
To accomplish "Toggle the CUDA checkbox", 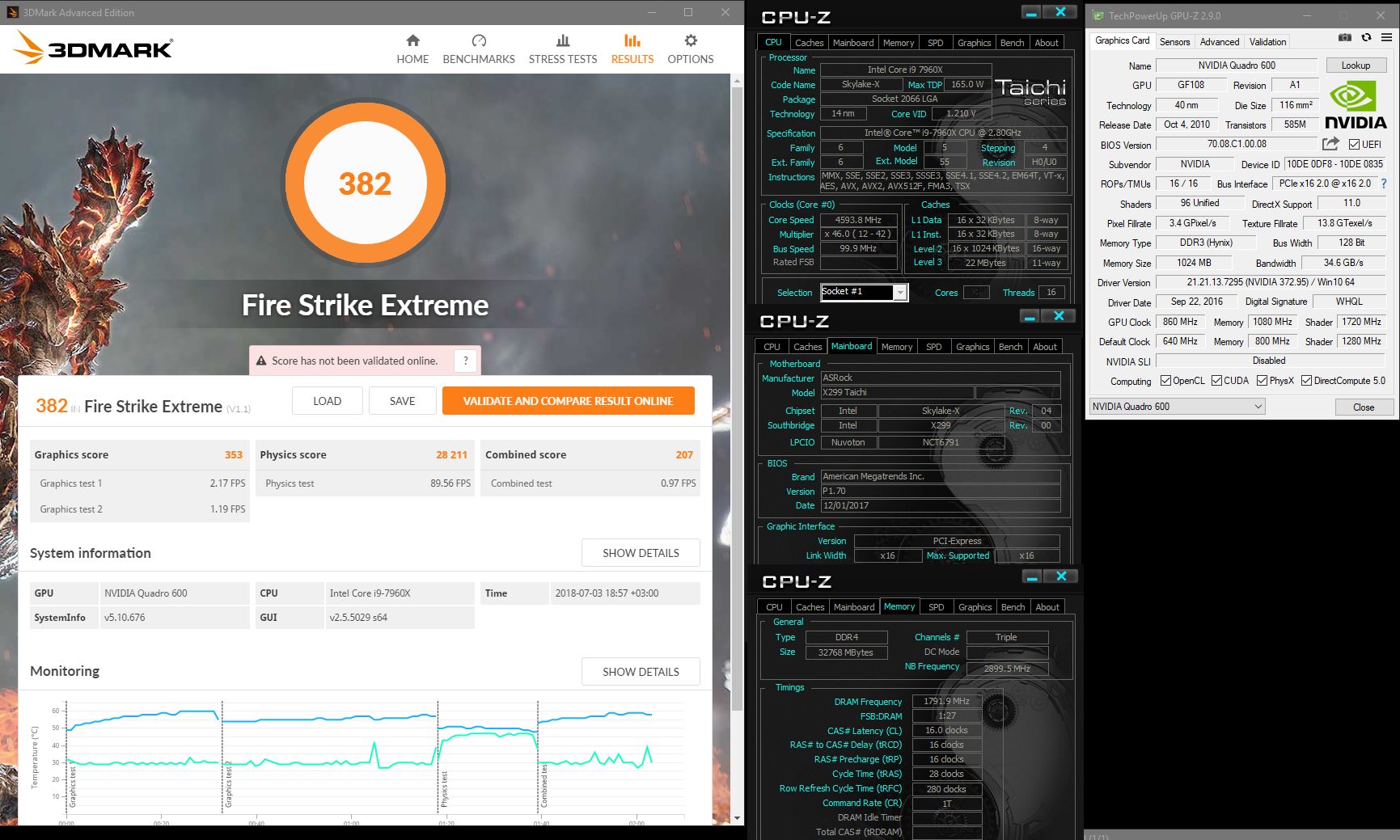I will coord(1216,381).
